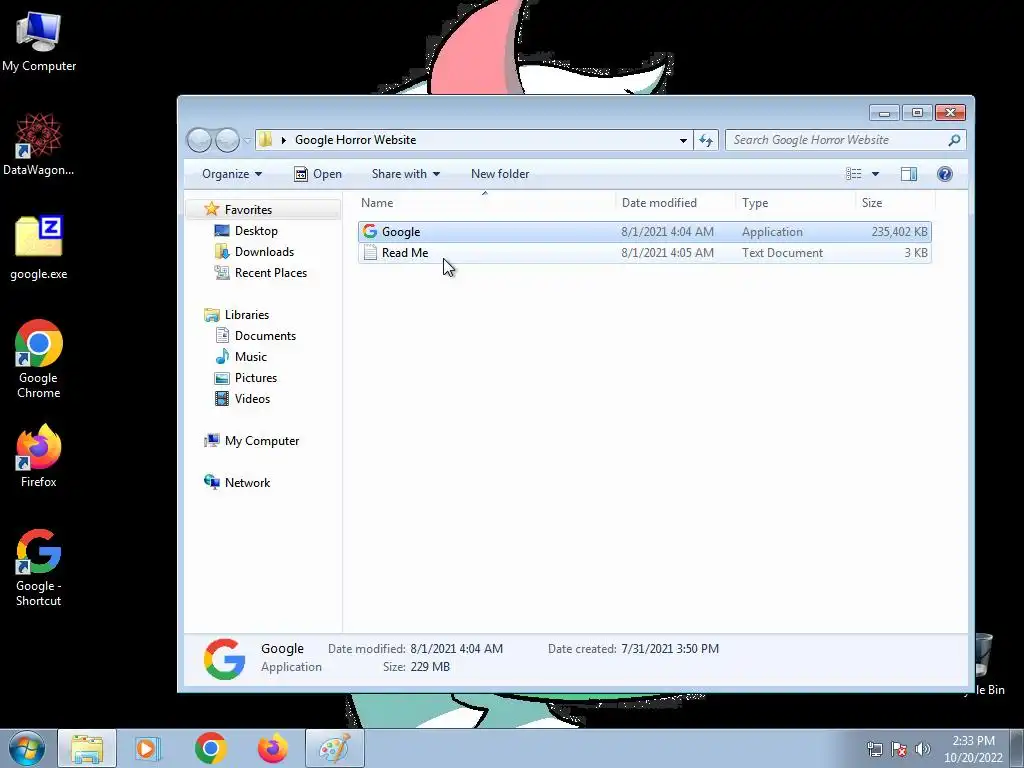Select the Google application file icon
The height and width of the screenshot is (768, 1024).
(x=370, y=231)
